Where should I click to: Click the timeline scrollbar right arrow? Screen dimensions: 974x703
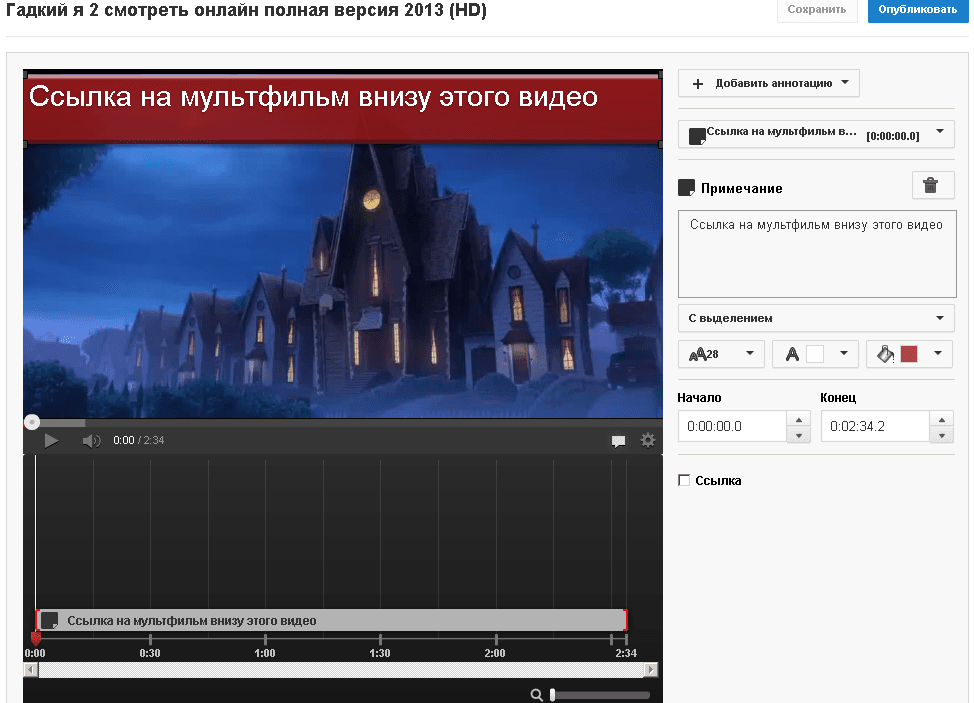(x=650, y=669)
